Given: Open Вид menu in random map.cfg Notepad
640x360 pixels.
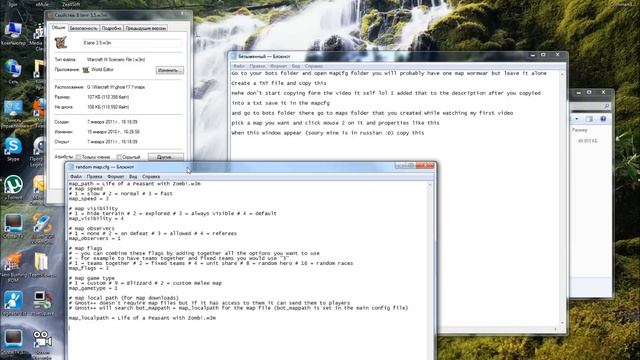Looking at the screenshot, I should pyautogui.click(x=133, y=177).
